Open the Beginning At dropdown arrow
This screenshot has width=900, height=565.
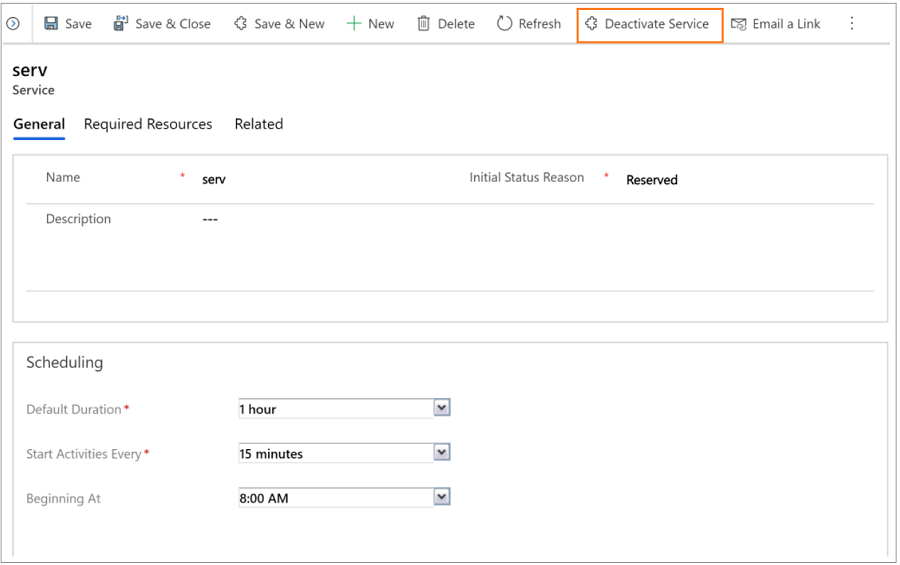coord(441,497)
